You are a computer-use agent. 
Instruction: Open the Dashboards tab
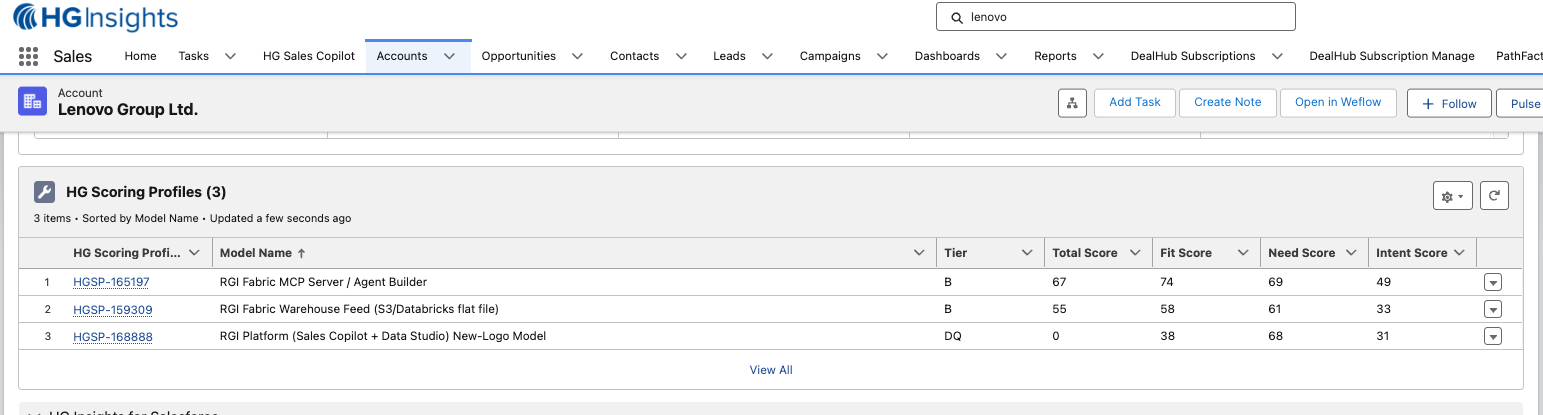coord(947,56)
